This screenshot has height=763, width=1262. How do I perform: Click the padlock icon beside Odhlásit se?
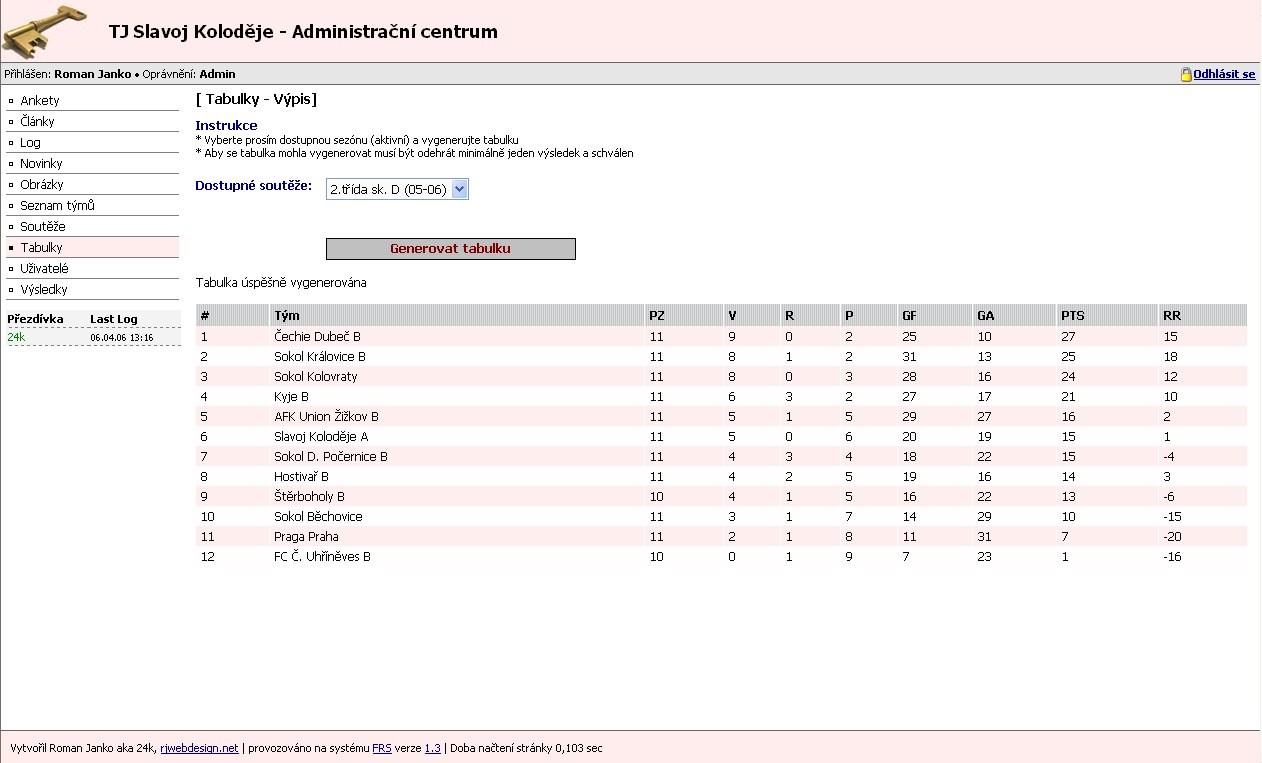1186,74
